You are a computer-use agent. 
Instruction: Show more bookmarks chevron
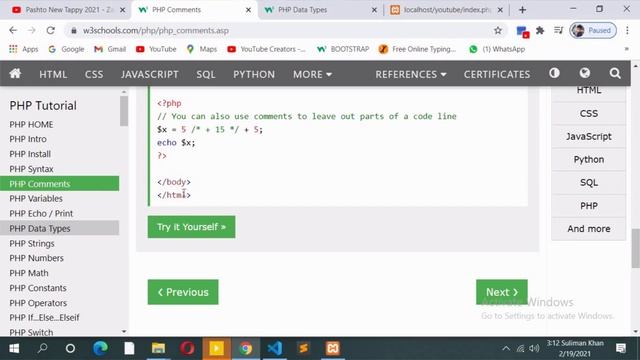coord(627,49)
